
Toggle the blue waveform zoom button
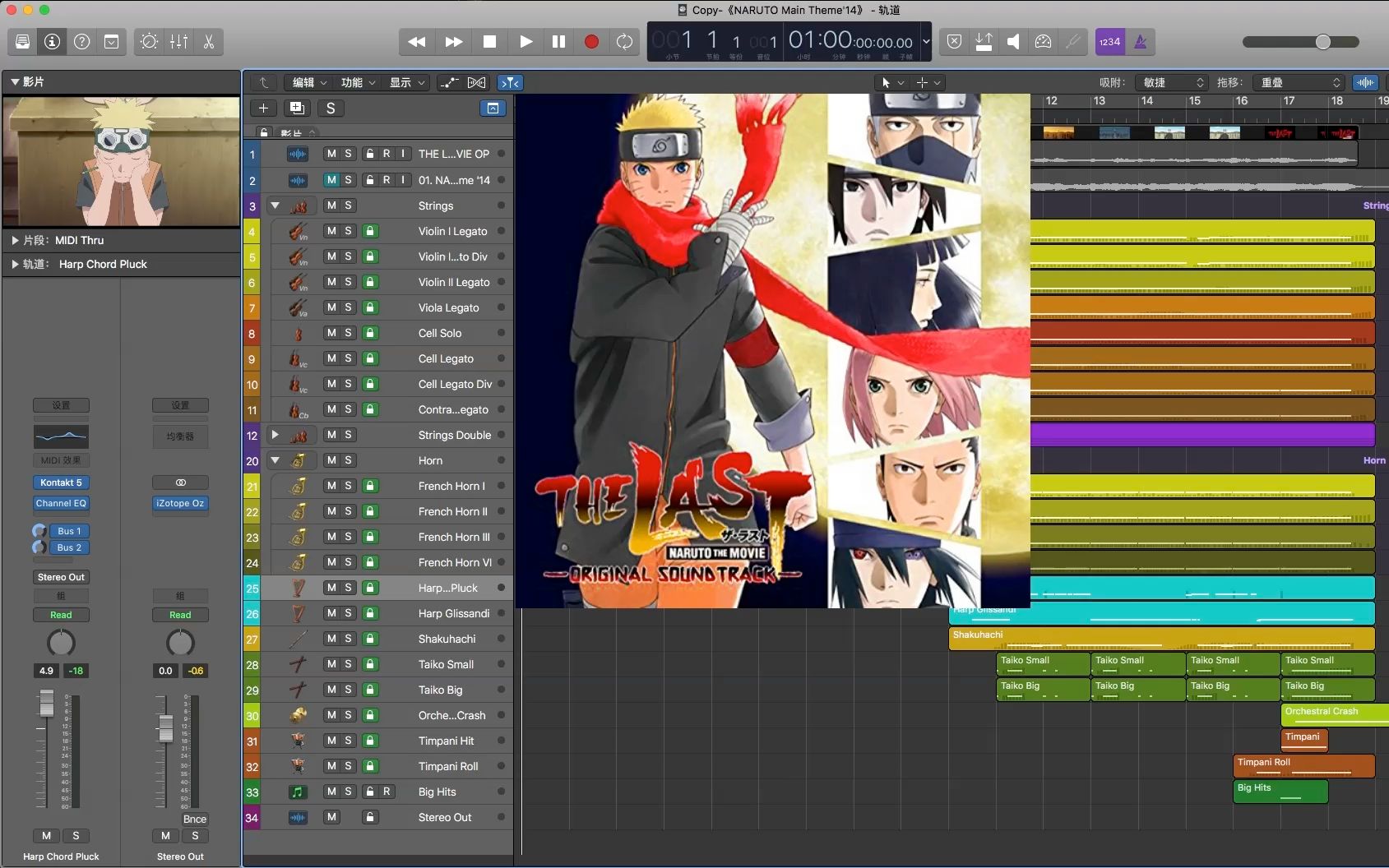pyautogui.click(x=1365, y=82)
